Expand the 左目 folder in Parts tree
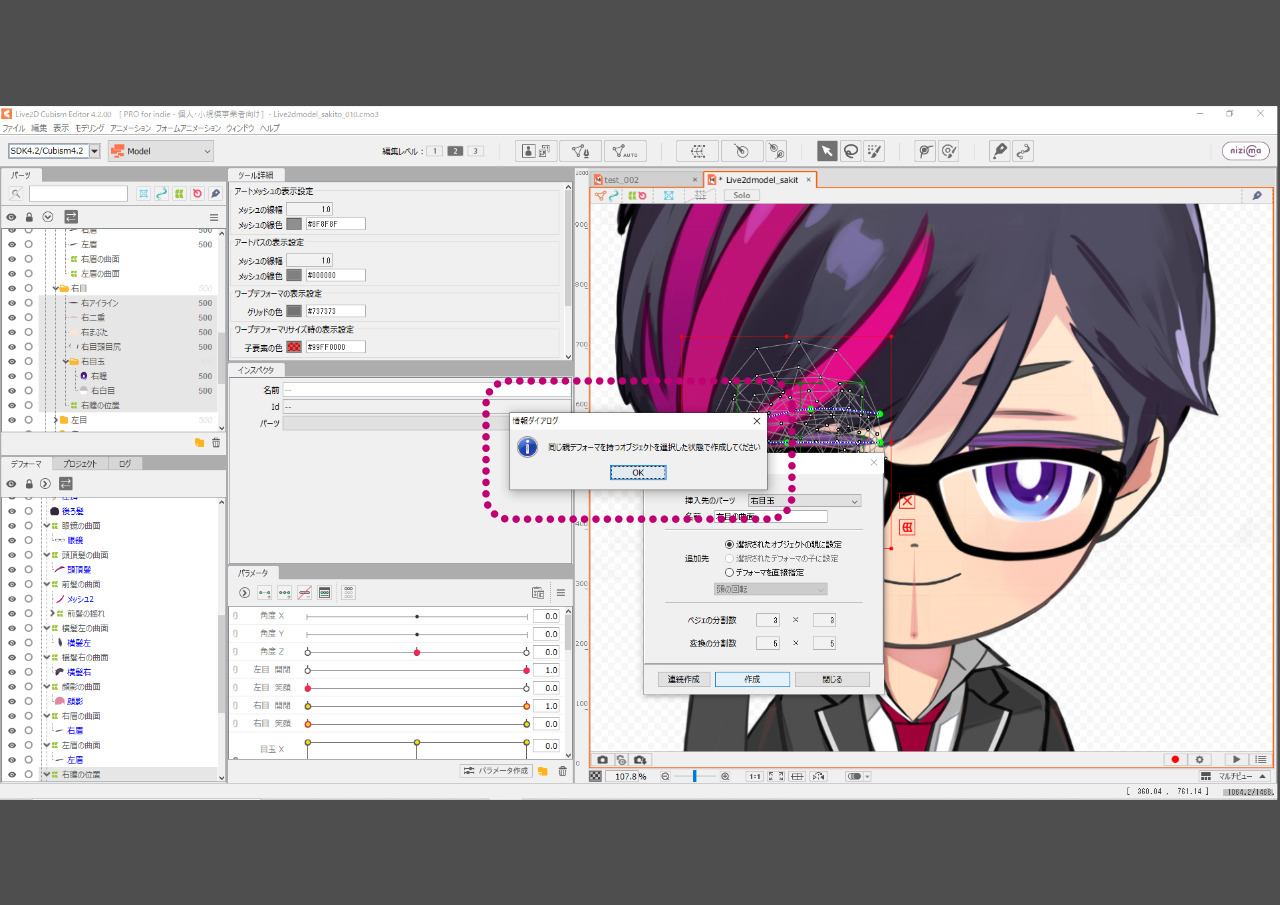This screenshot has height=905, width=1280. pos(56,420)
